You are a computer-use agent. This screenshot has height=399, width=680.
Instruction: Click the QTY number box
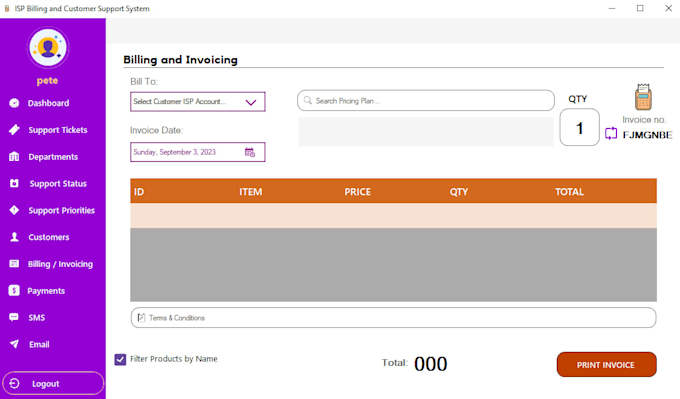(579, 128)
